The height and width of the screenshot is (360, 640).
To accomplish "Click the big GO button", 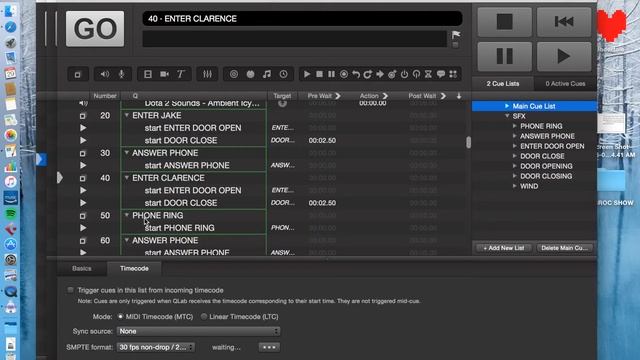I will [95, 29].
